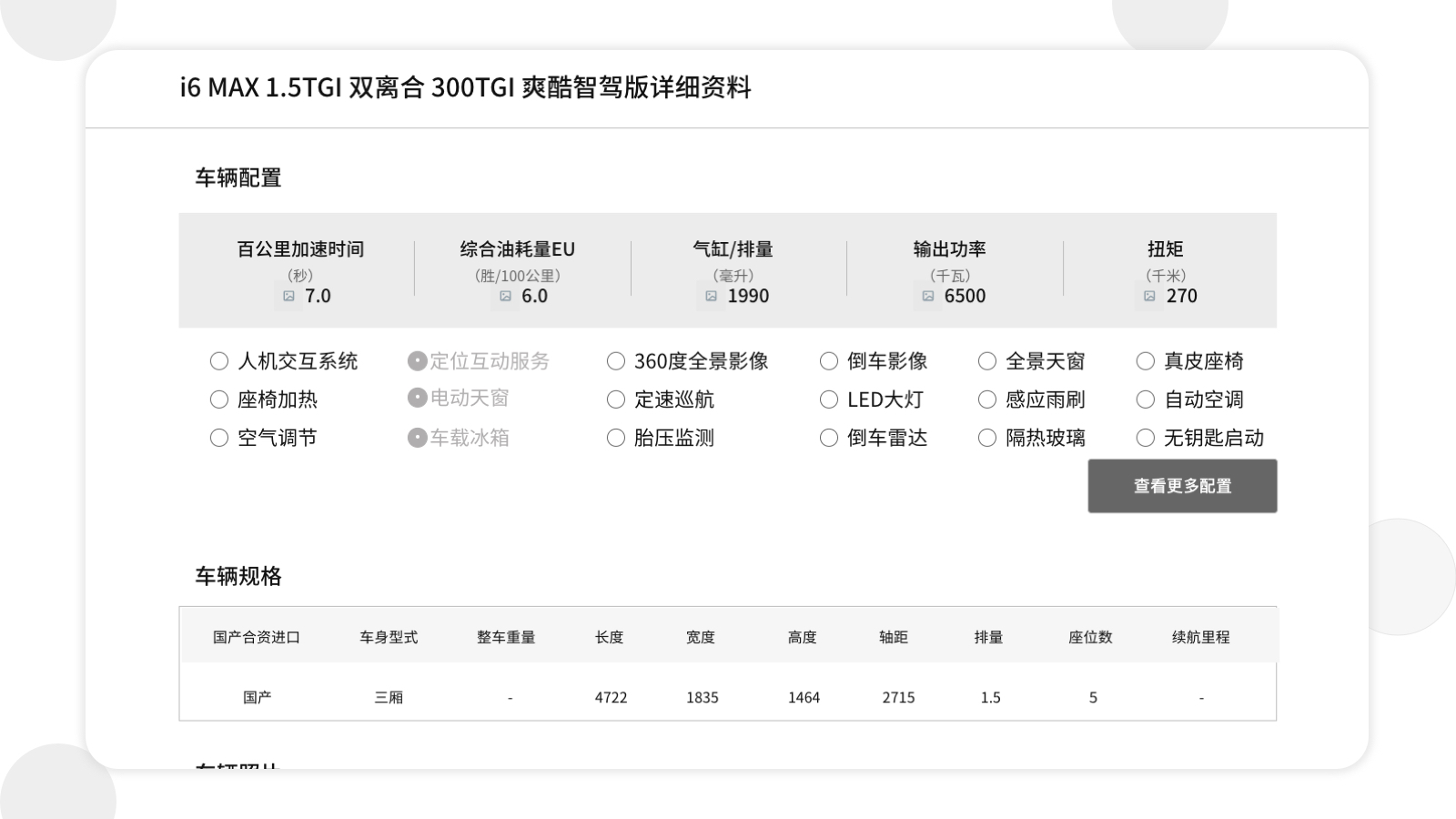
Task: Choose the 定速巡航 radio button
Action: [x=616, y=399]
